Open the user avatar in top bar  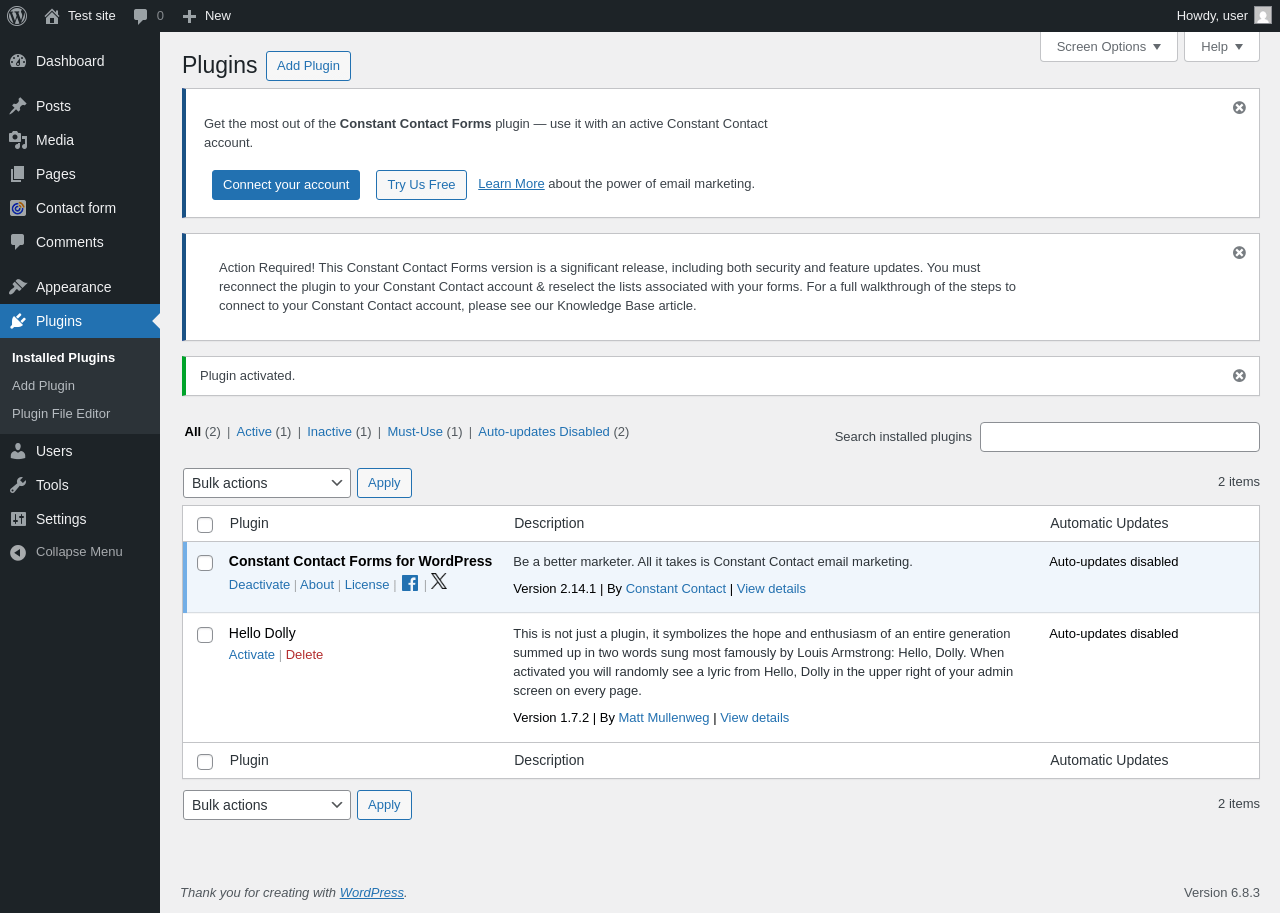(x=1263, y=15)
